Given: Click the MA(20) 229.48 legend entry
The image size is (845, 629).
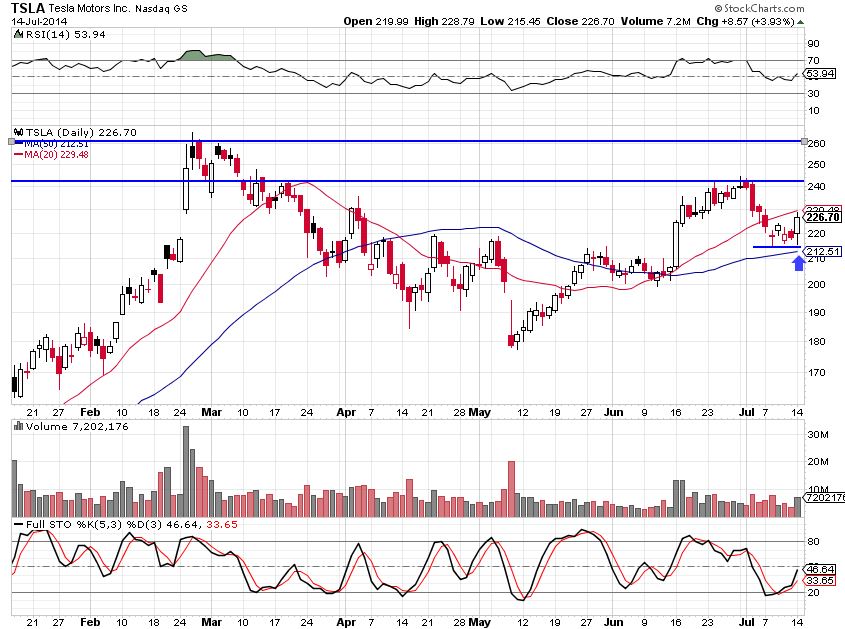Looking at the screenshot, I should point(52,155).
